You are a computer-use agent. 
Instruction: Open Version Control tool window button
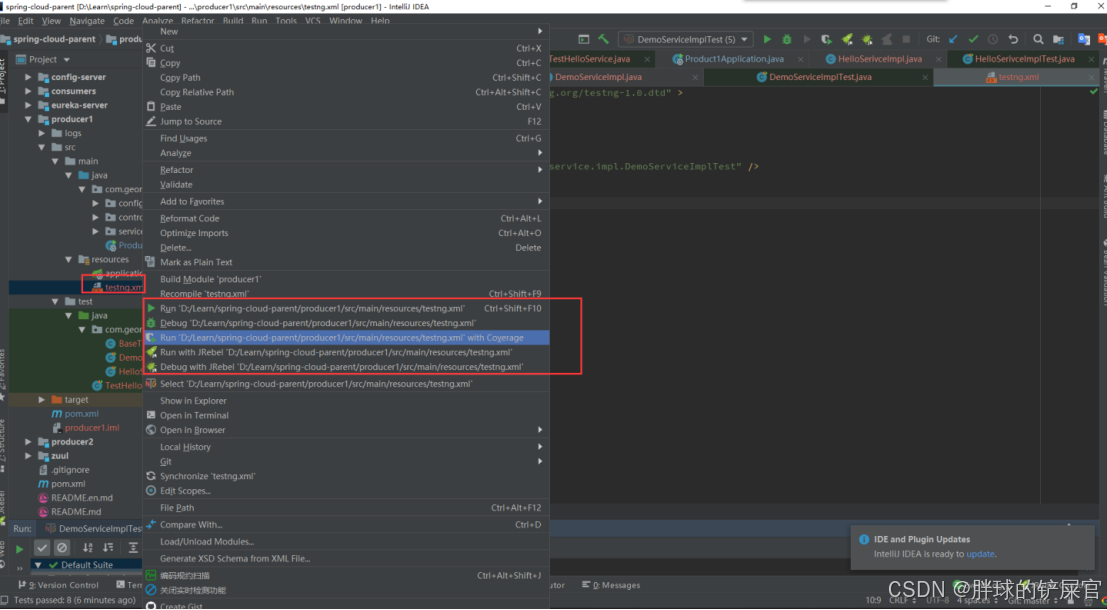pyautogui.click(x=59, y=585)
